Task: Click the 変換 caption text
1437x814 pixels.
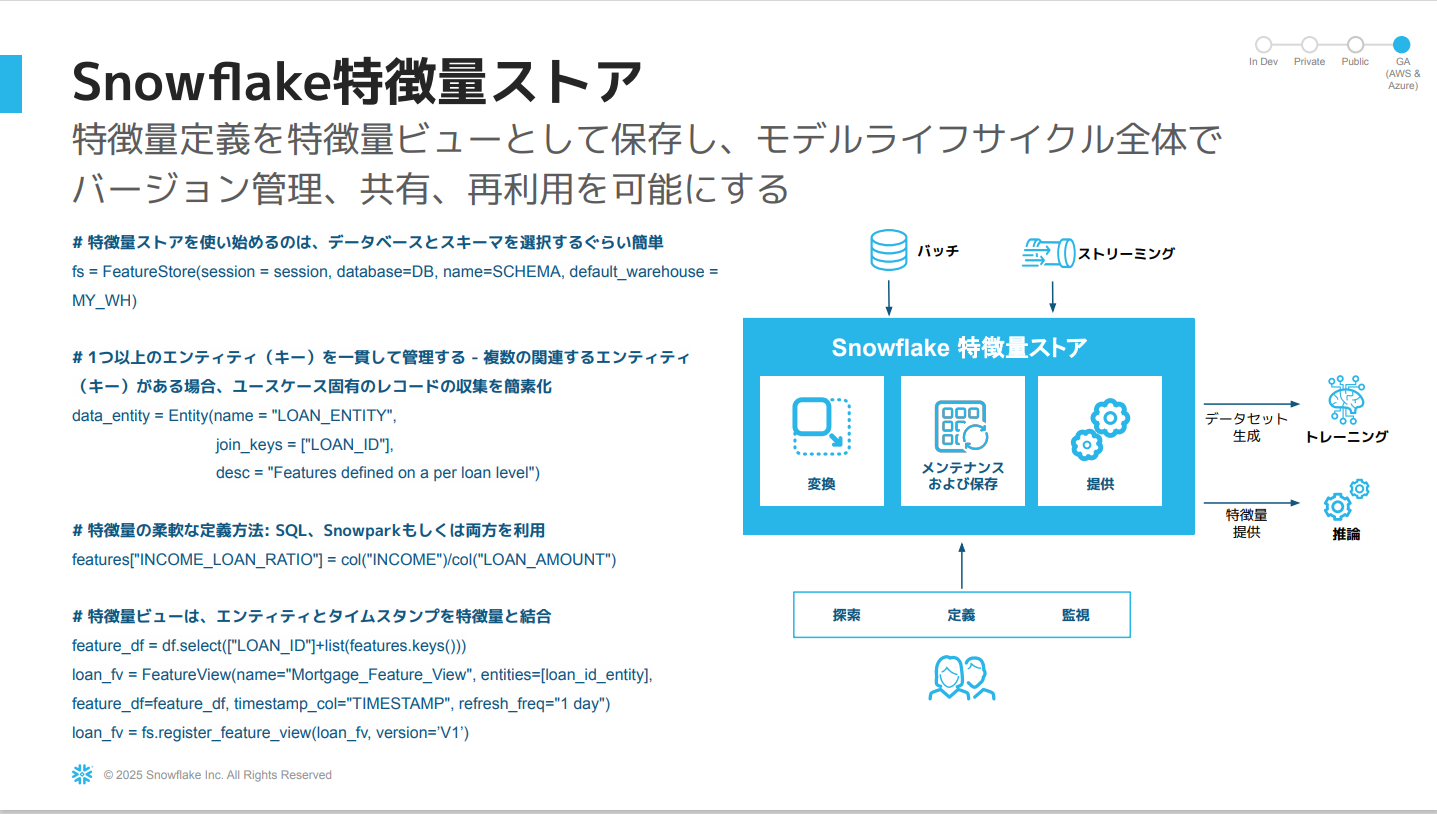Action: tap(821, 484)
